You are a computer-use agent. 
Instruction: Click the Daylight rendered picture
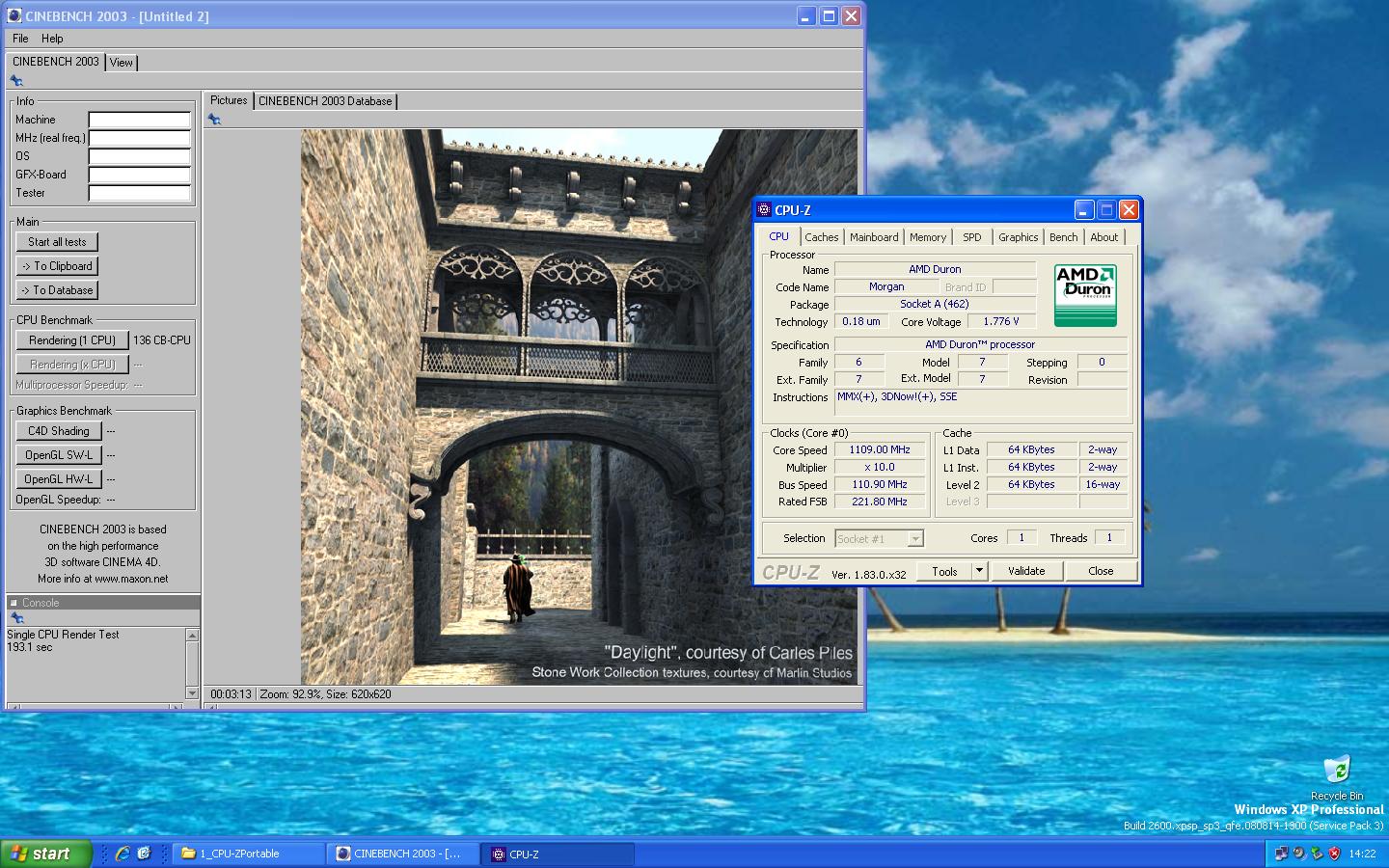pyautogui.click(x=579, y=407)
